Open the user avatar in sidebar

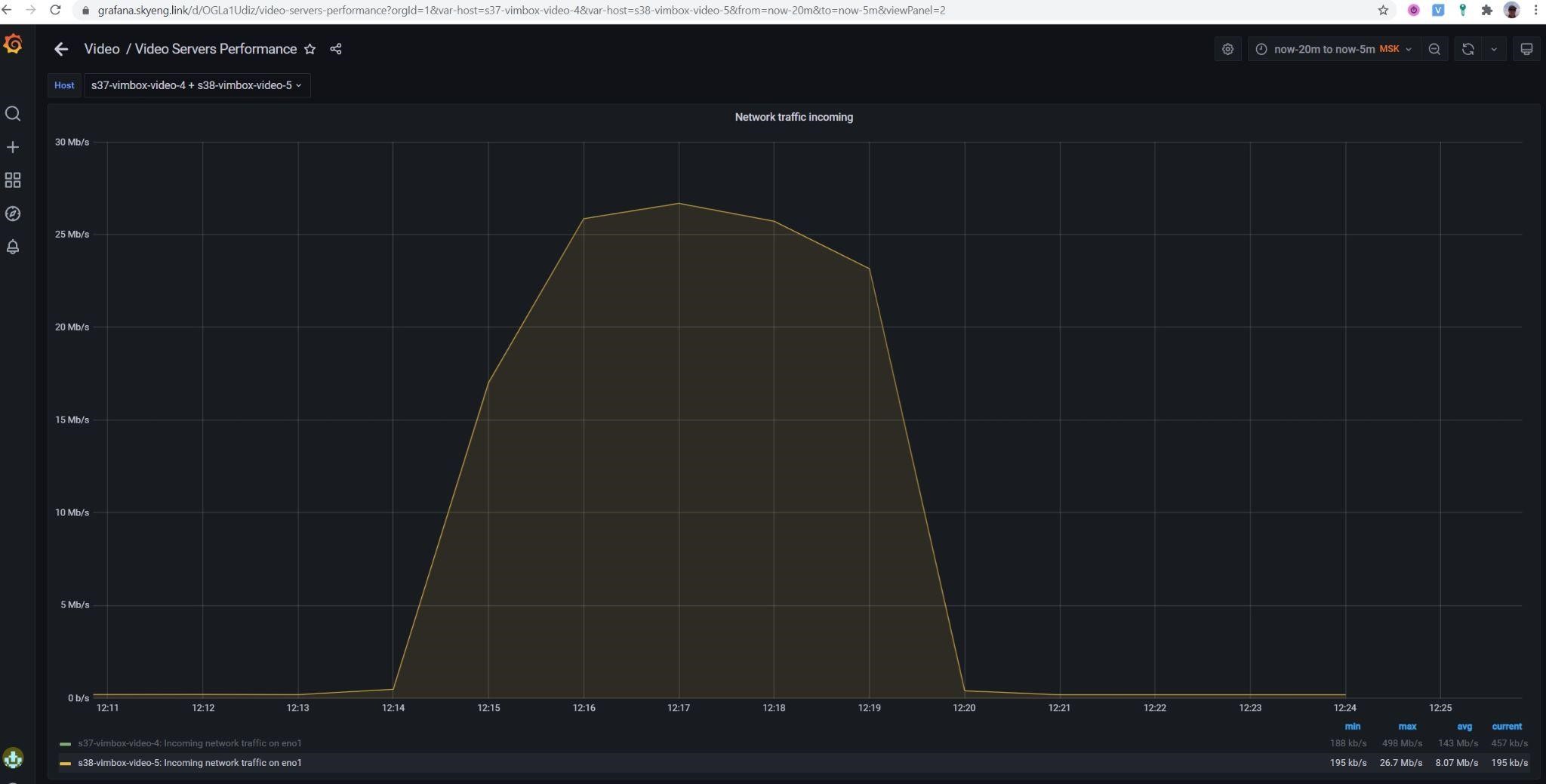click(13, 758)
